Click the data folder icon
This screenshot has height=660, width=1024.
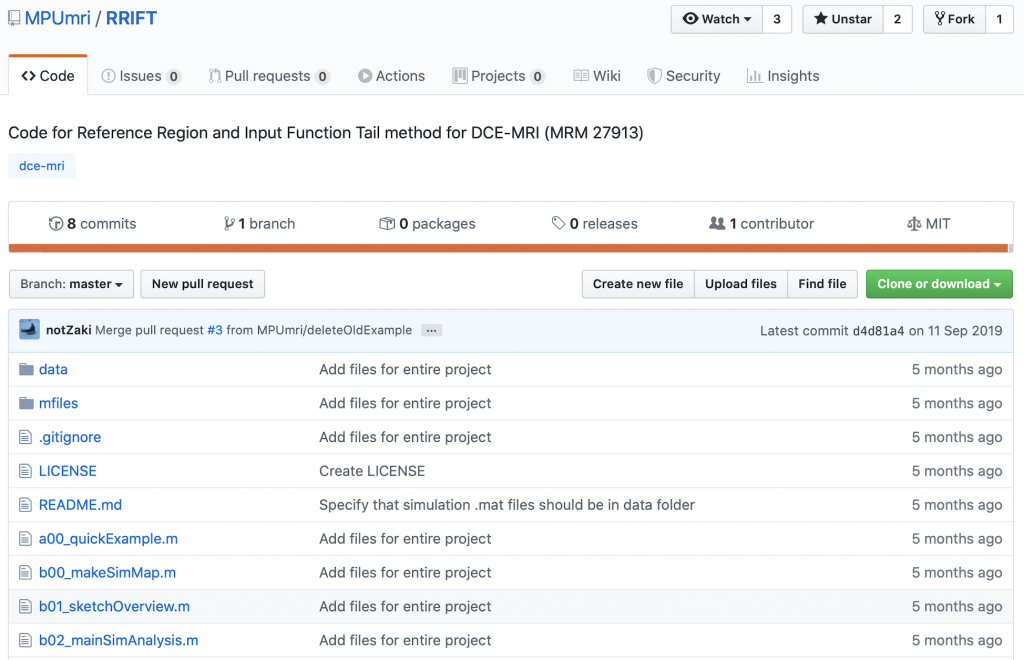(x=26, y=369)
